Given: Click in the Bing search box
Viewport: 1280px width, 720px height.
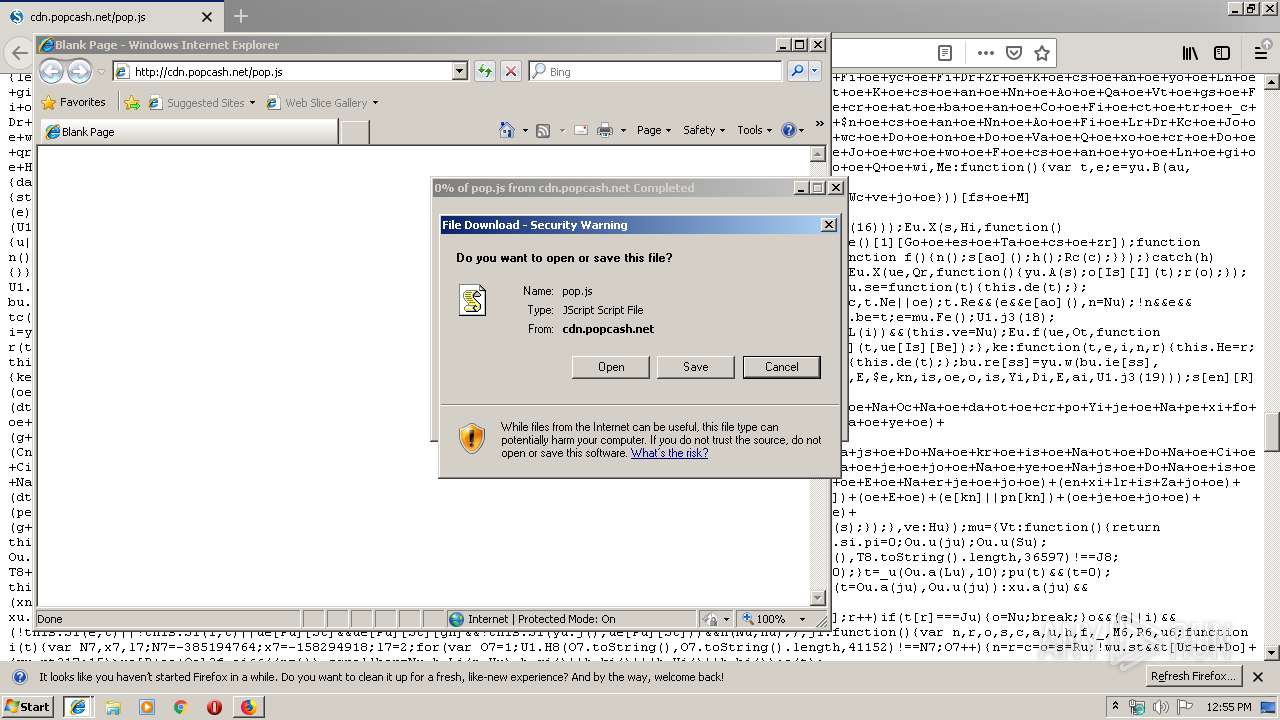Looking at the screenshot, I should click(x=664, y=72).
